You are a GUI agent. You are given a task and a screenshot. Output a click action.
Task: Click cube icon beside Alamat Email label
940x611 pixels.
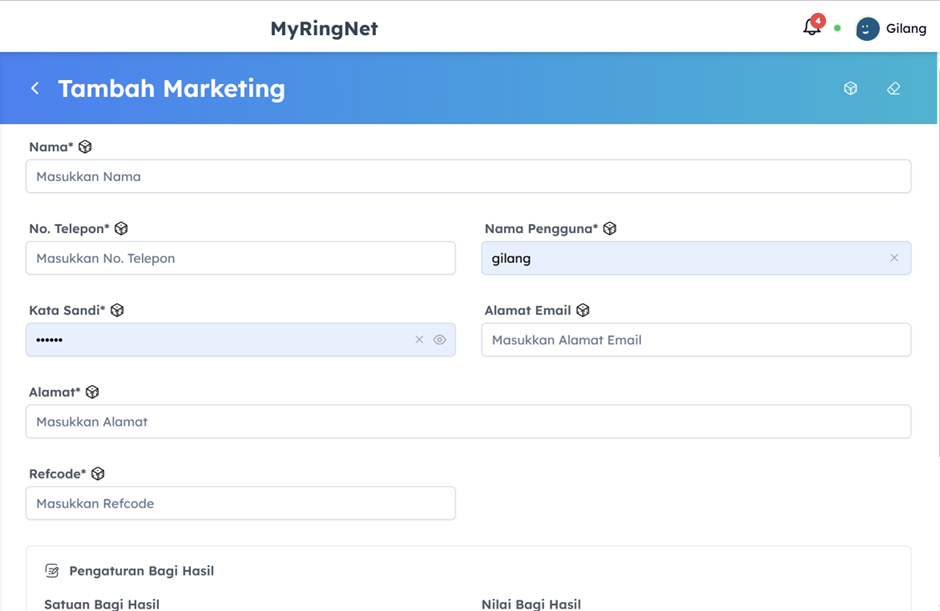click(x=583, y=311)
